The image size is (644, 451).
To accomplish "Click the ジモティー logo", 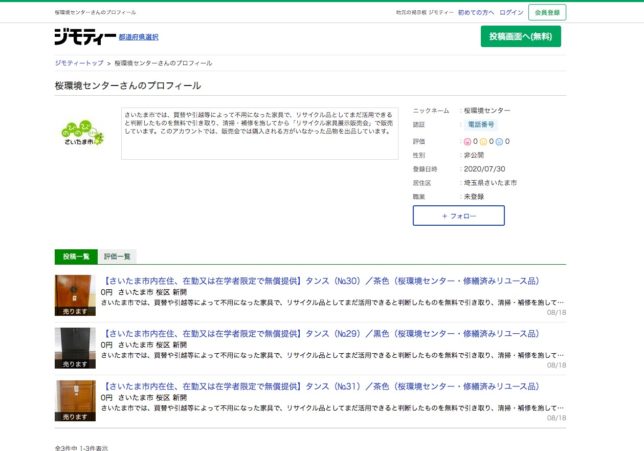I will (83, 37).
